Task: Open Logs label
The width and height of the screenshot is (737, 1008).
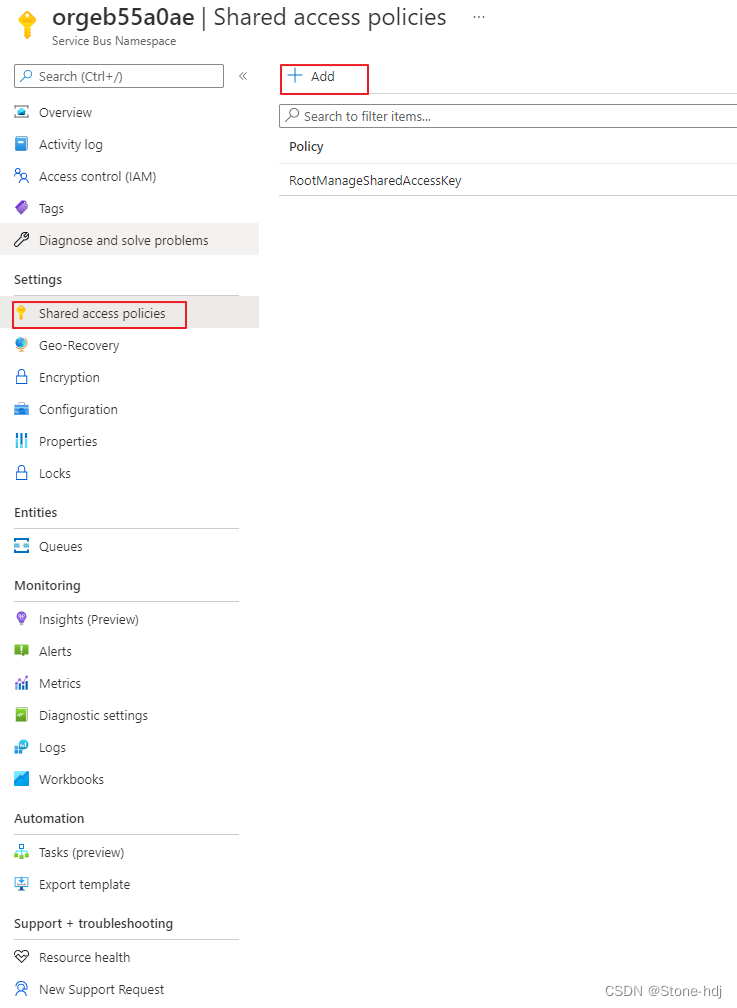Action: (52, 748)
